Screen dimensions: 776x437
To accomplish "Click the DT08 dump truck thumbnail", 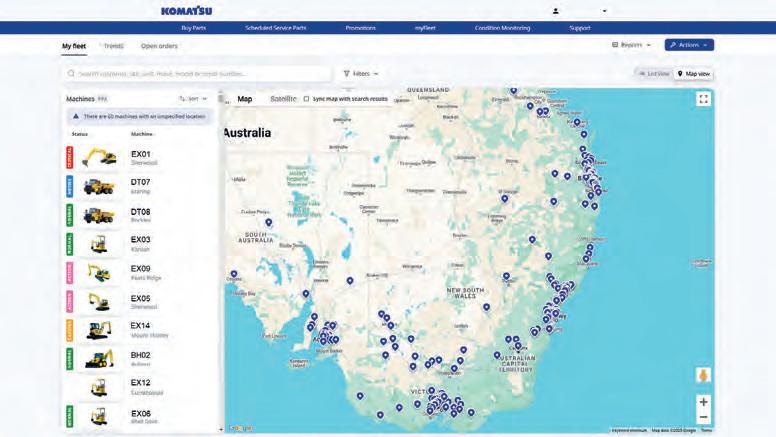I will pyautogui.click(x=99, y=215).
